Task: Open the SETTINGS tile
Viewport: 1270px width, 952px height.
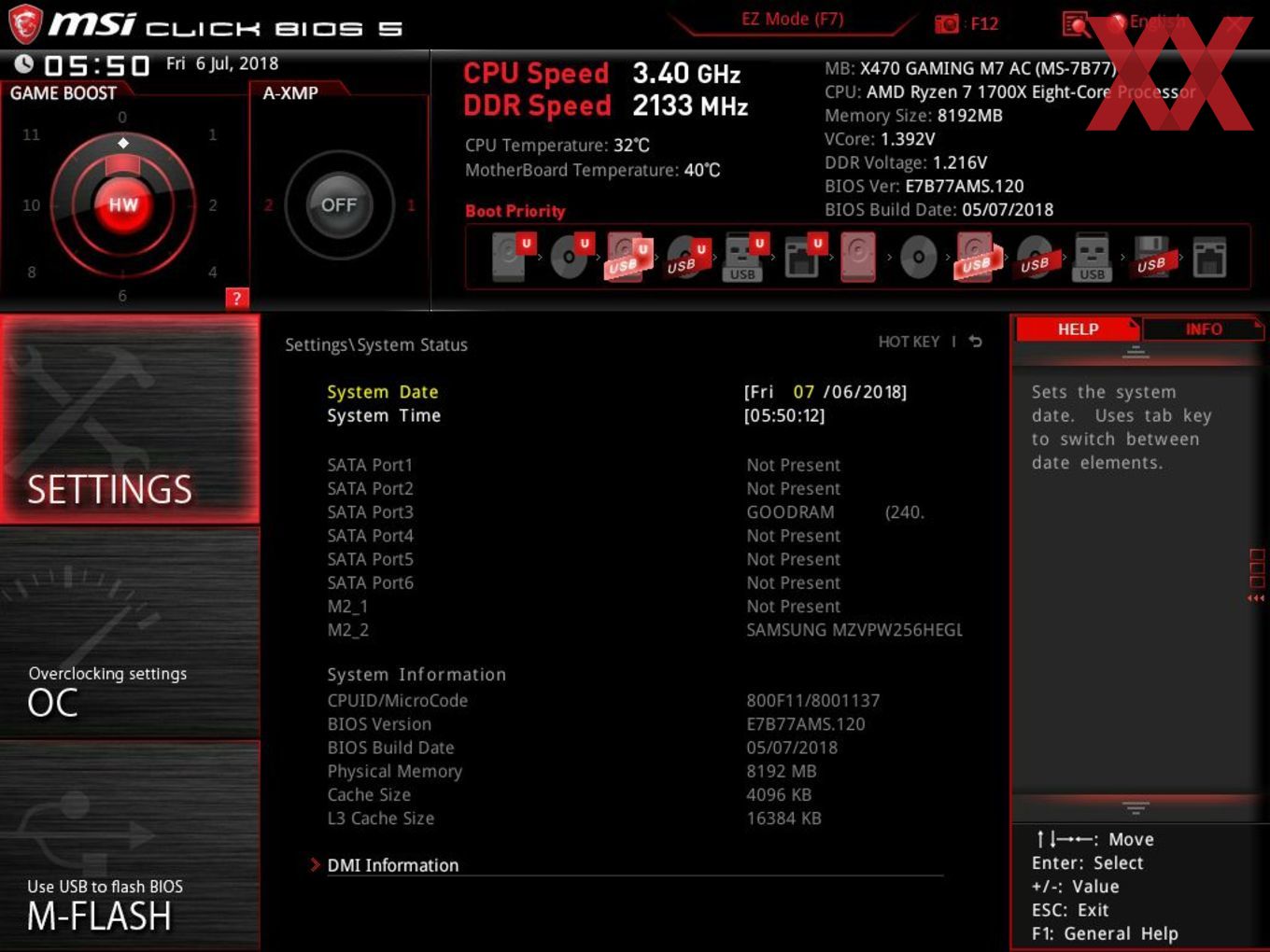Action: click(x=130, y=419)
